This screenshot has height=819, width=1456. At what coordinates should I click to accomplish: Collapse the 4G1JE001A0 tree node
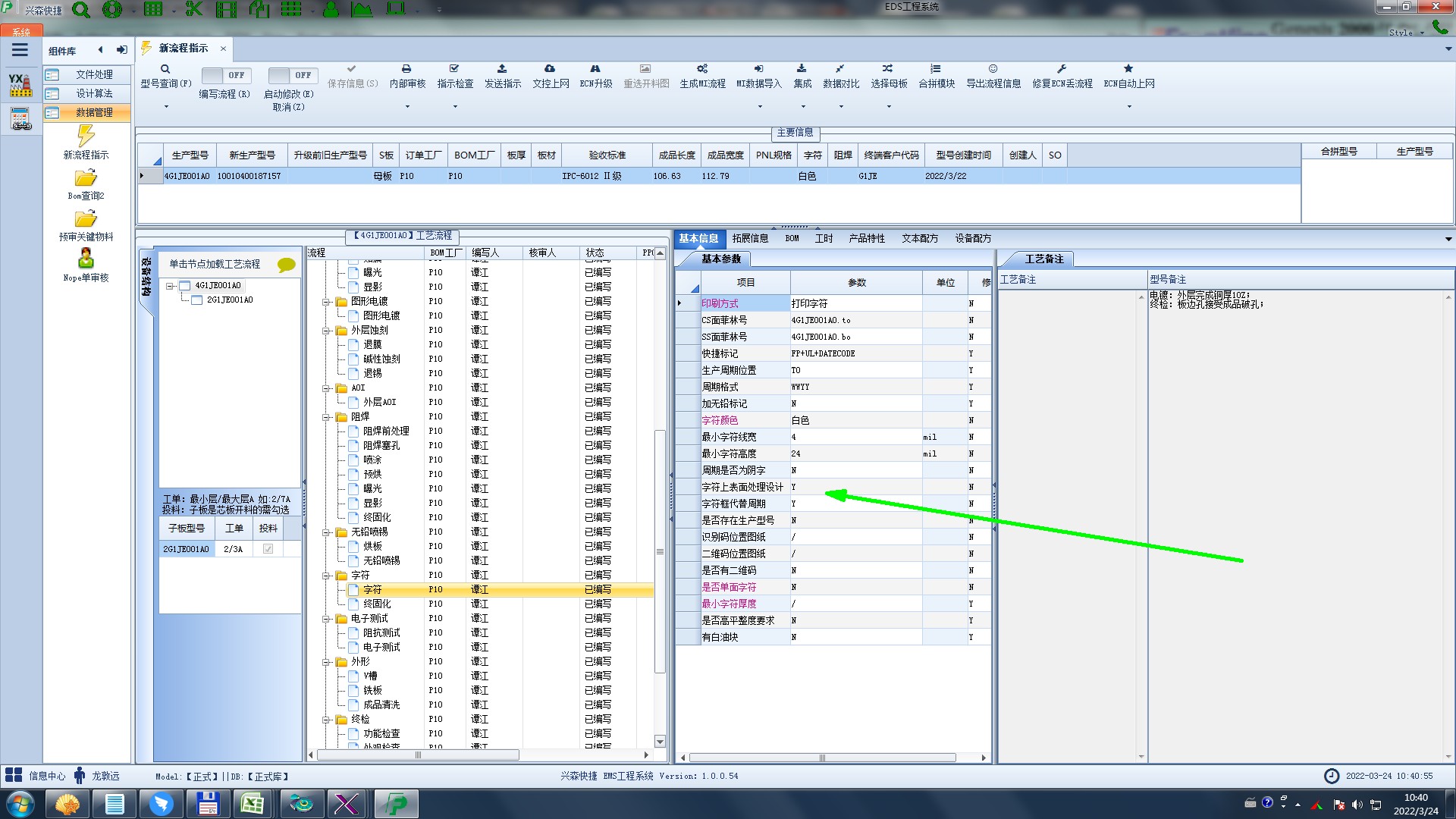pos(171,286)
